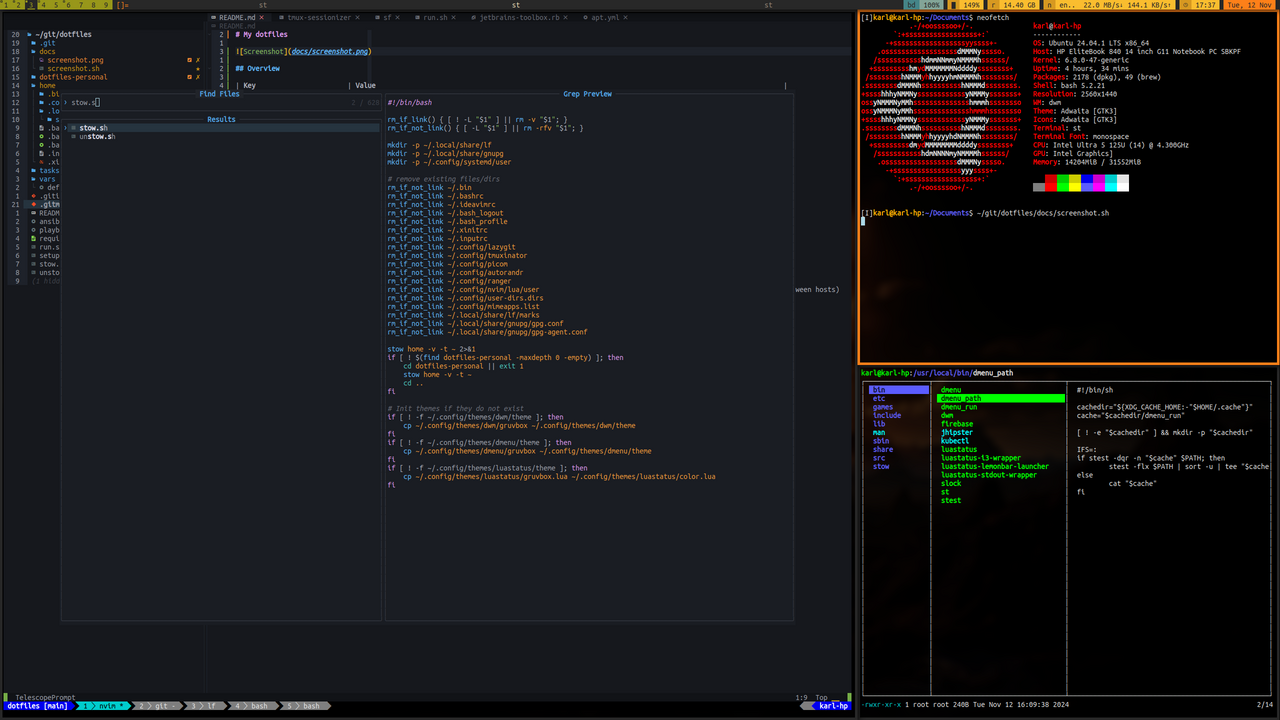This screenshot has height=720, width=1280.
Task: Click the script file icon beside screenshot.sh
Action: (42, 68)
